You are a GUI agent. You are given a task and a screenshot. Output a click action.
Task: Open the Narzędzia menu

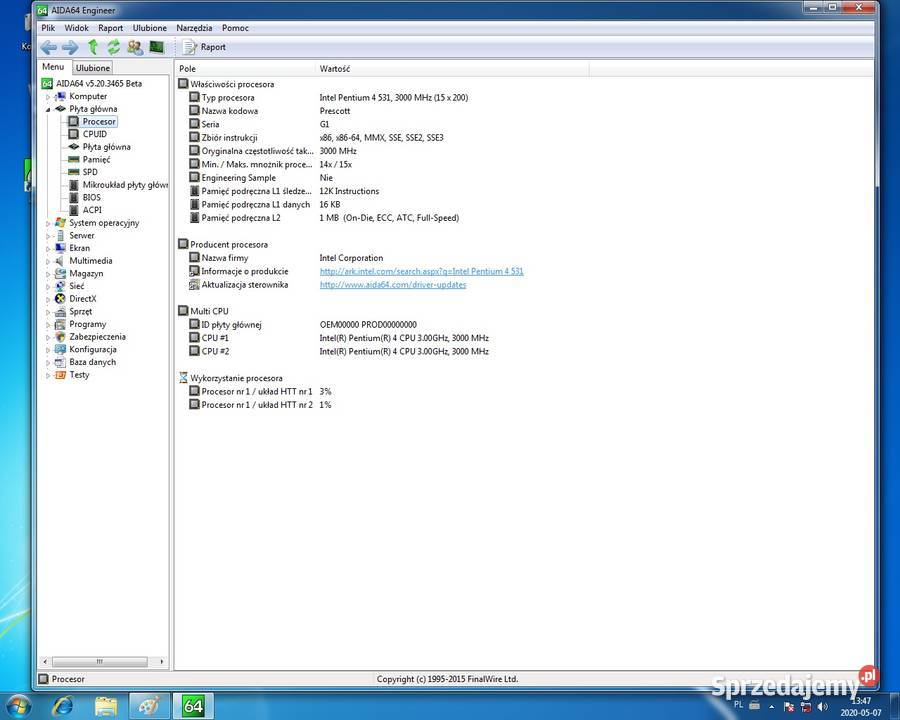click(194, 28)
